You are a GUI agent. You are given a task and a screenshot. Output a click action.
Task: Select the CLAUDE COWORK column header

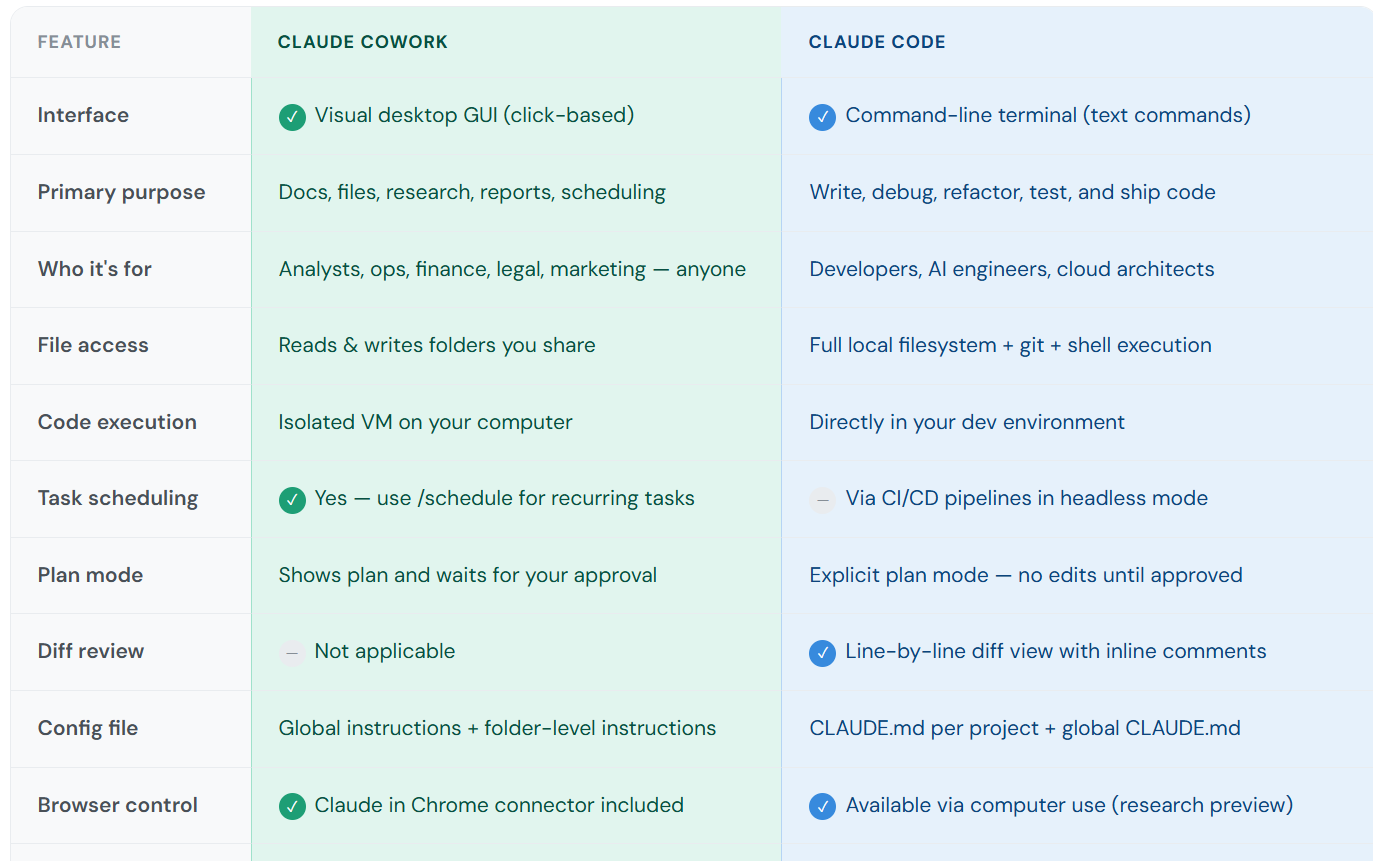(x=363, y=42)
